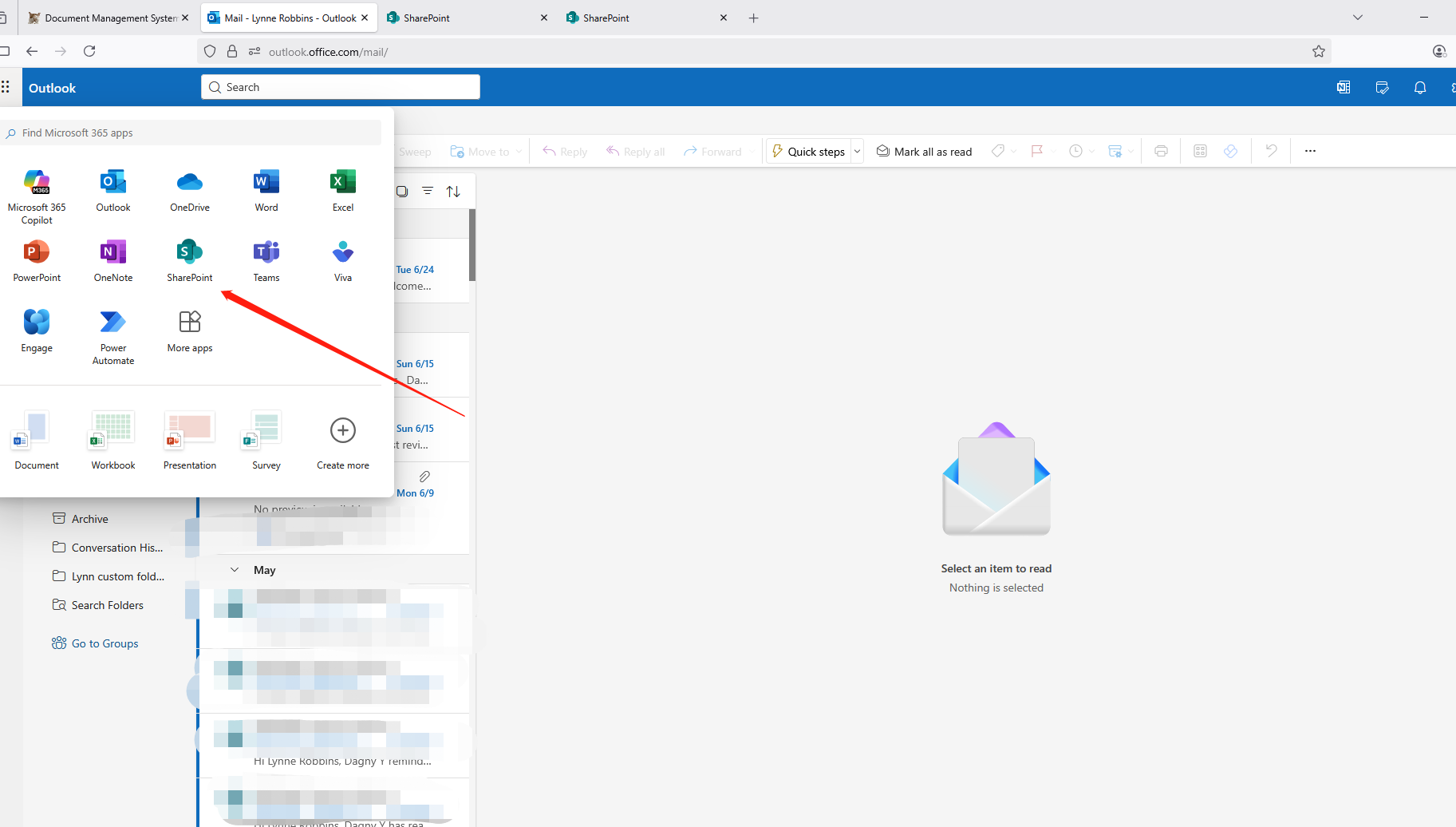
Task: Open Excel app
Action: point(343,190)
